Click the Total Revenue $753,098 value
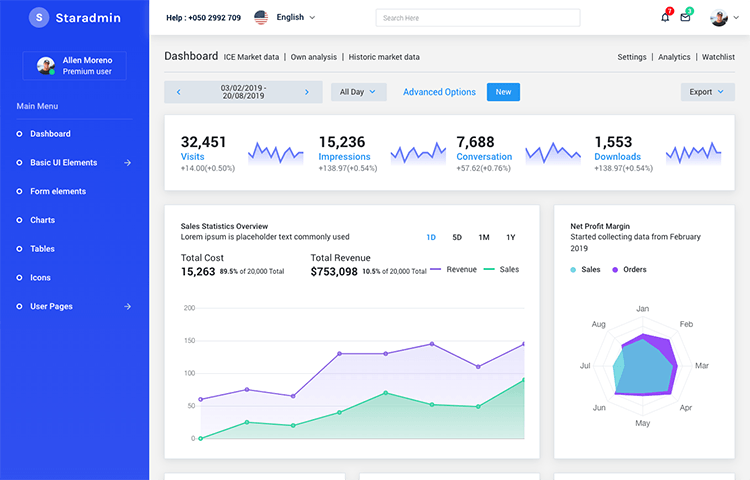750x480 pixels. tap(334, 272)
